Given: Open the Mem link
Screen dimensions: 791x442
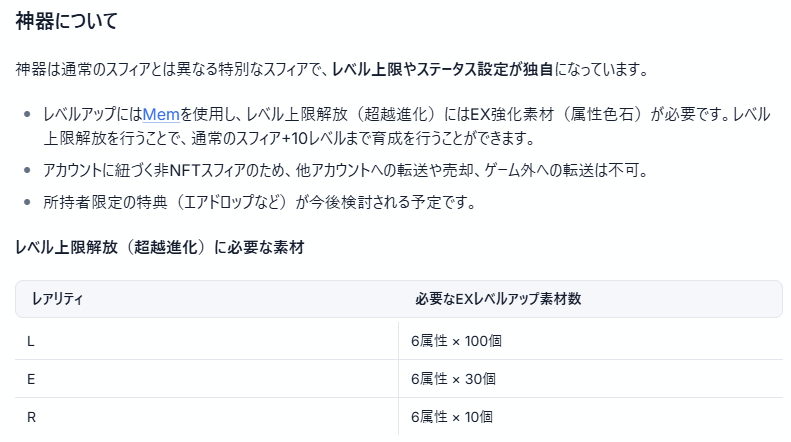Looking at the screenshot, I should click(x=161, y=115).
